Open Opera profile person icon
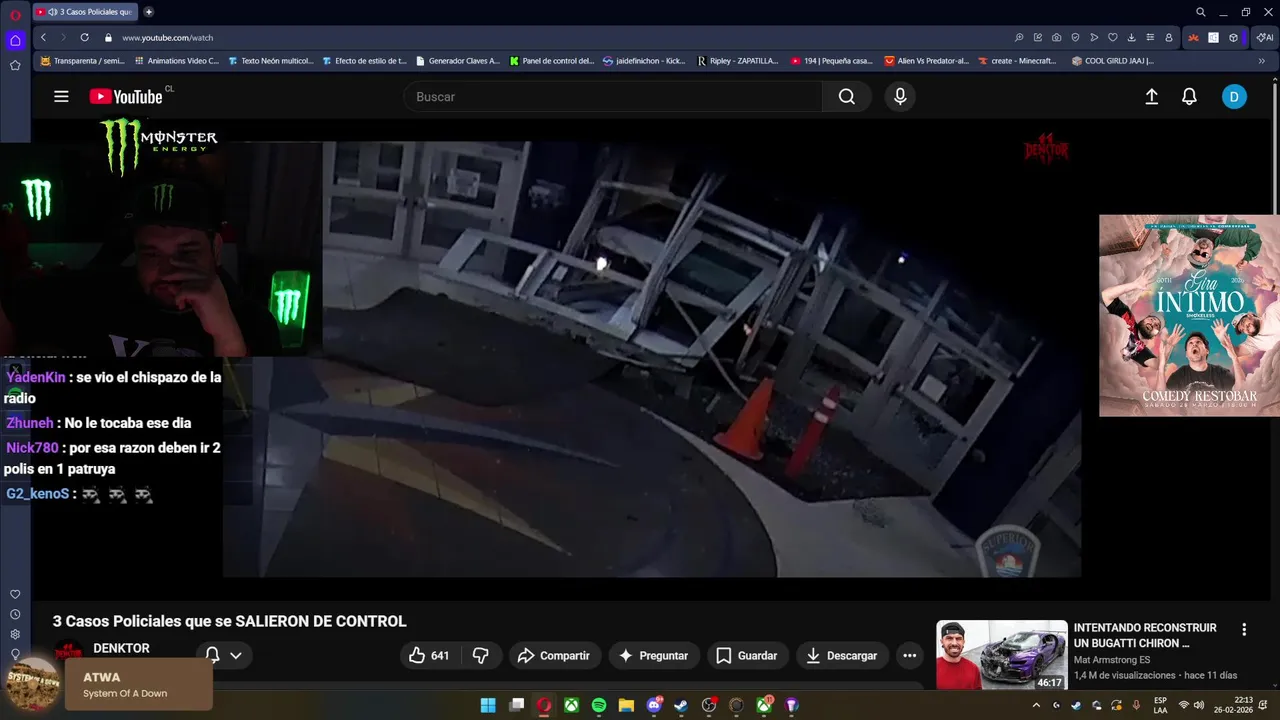Screen dimensions: 1280x720 [x=1169, y=37]
